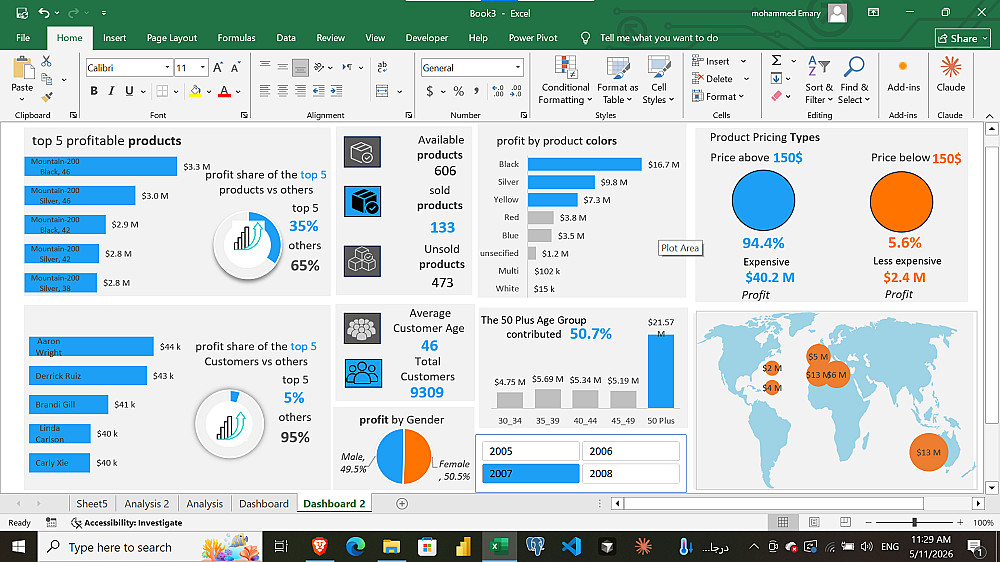Click the Merge & Center icon
This screenshot has height=562, width=1000.
tap(382, 91)
